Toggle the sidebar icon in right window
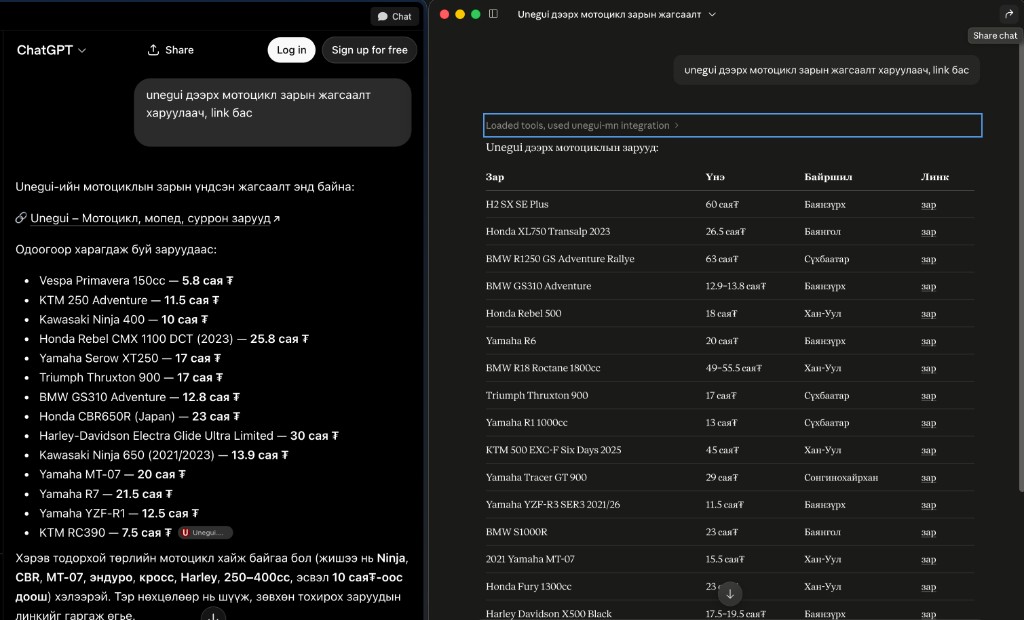Image resolution: width=1024 pixels, height=620 pixels. click(493, 14)
